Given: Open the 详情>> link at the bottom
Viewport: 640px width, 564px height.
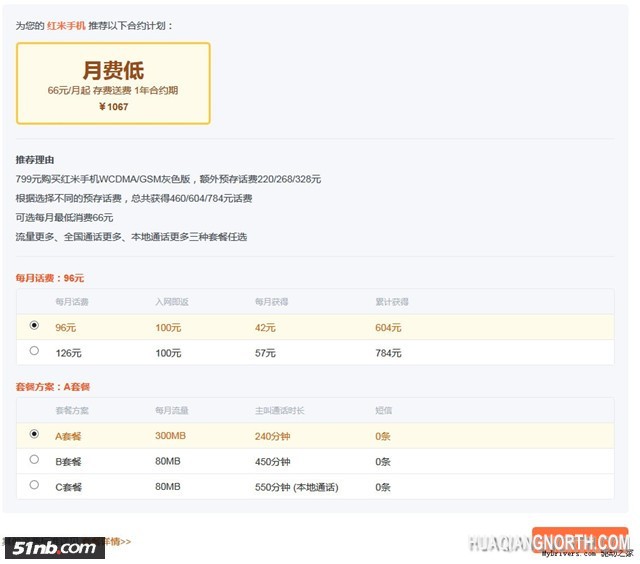Looking at the screenshot, I should (118, 542).
